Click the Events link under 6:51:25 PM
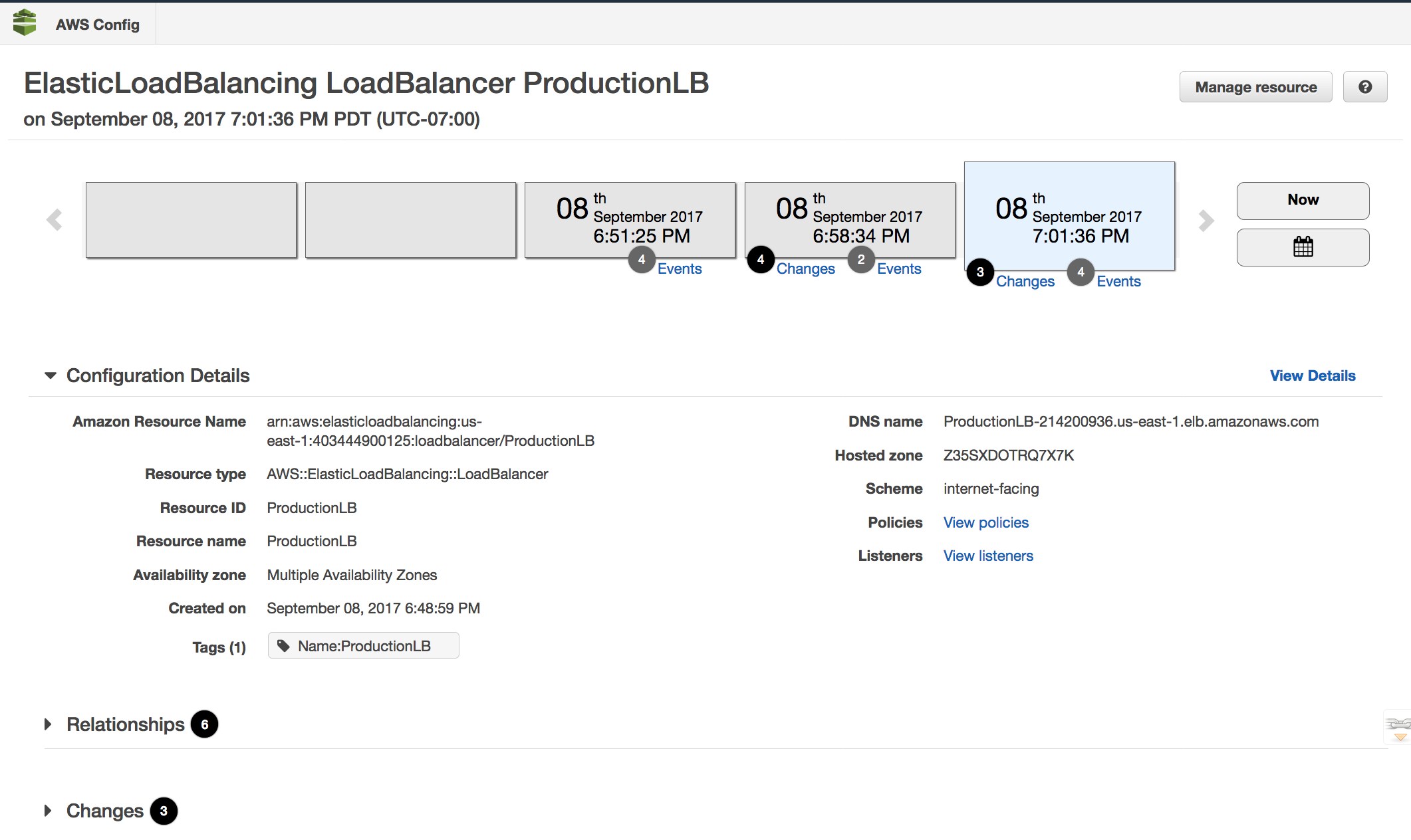 (x=680, y=268)
